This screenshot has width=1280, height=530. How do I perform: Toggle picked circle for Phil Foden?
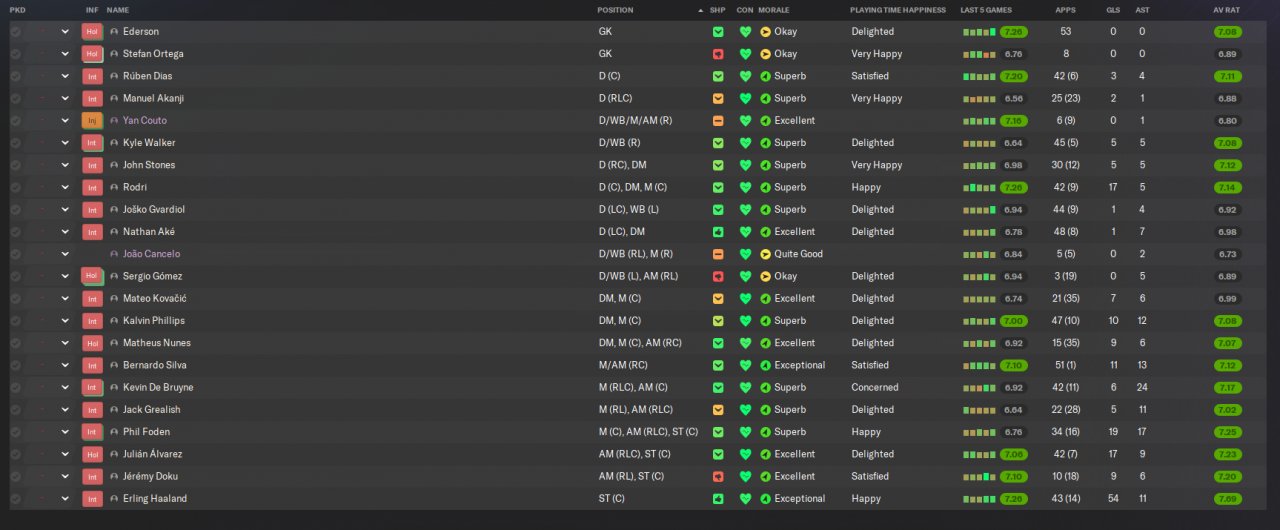tap(15, 432)
